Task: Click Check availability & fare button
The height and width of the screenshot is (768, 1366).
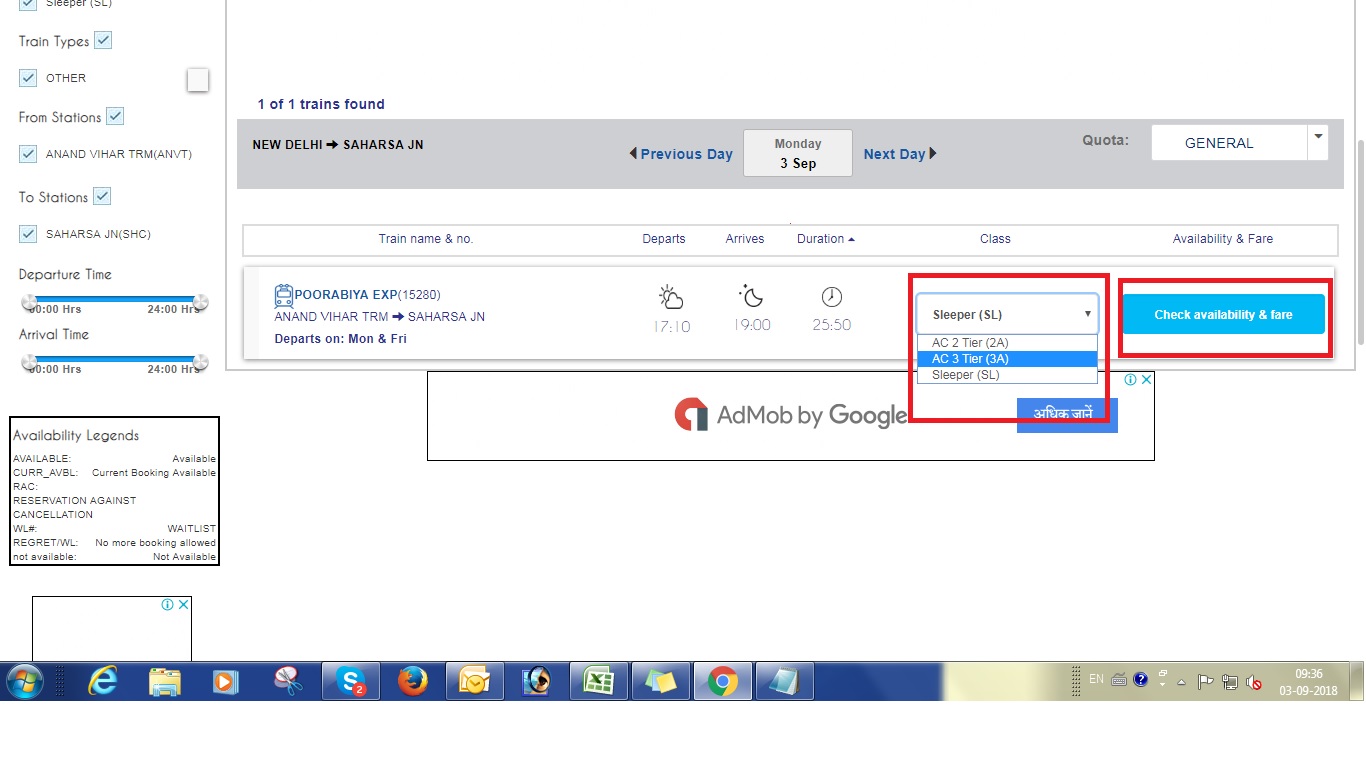Action: point(1223,314)
